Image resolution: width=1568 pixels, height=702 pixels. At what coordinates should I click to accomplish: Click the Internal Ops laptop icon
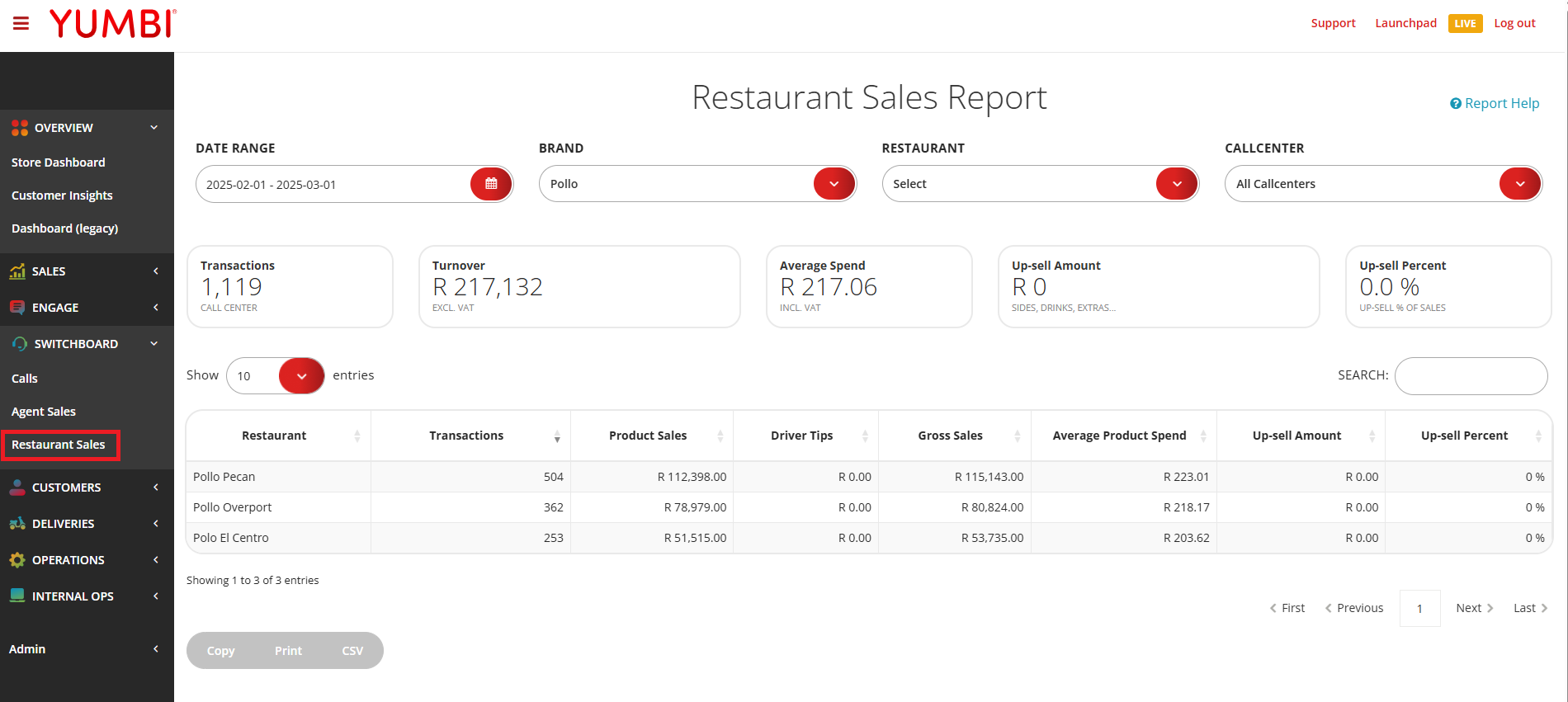tap(17, 596)
